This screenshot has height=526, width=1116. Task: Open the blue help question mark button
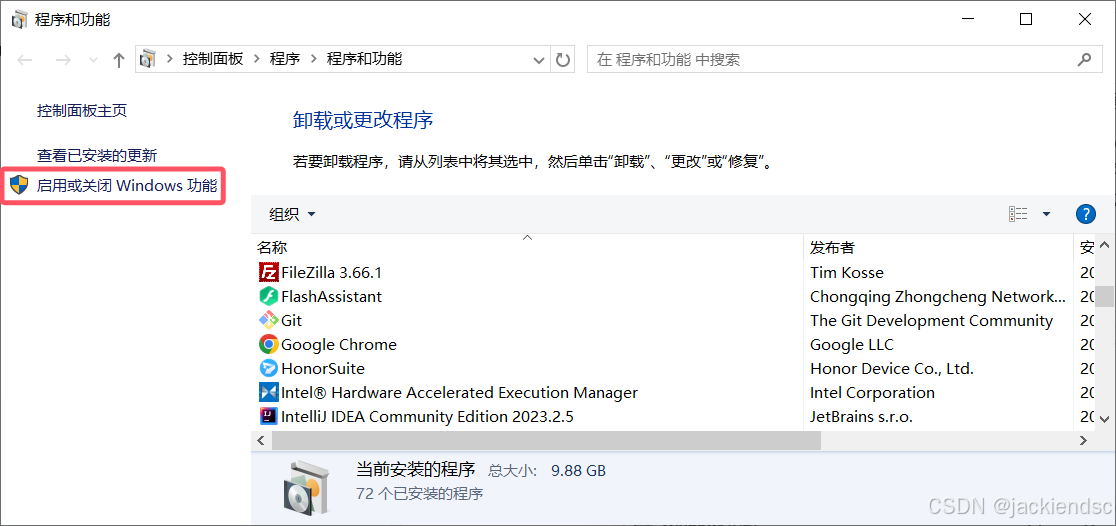tap(1085, 214)
